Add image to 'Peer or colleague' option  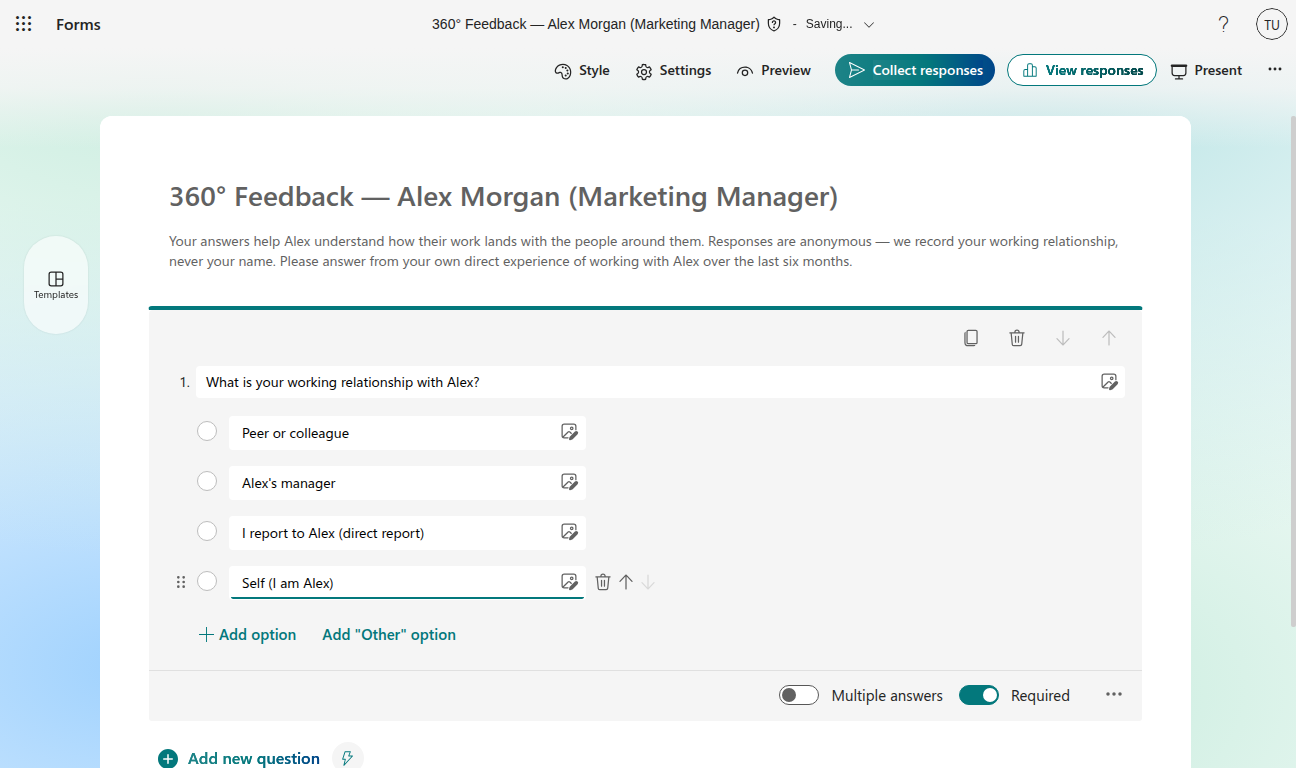pos(569,432)
